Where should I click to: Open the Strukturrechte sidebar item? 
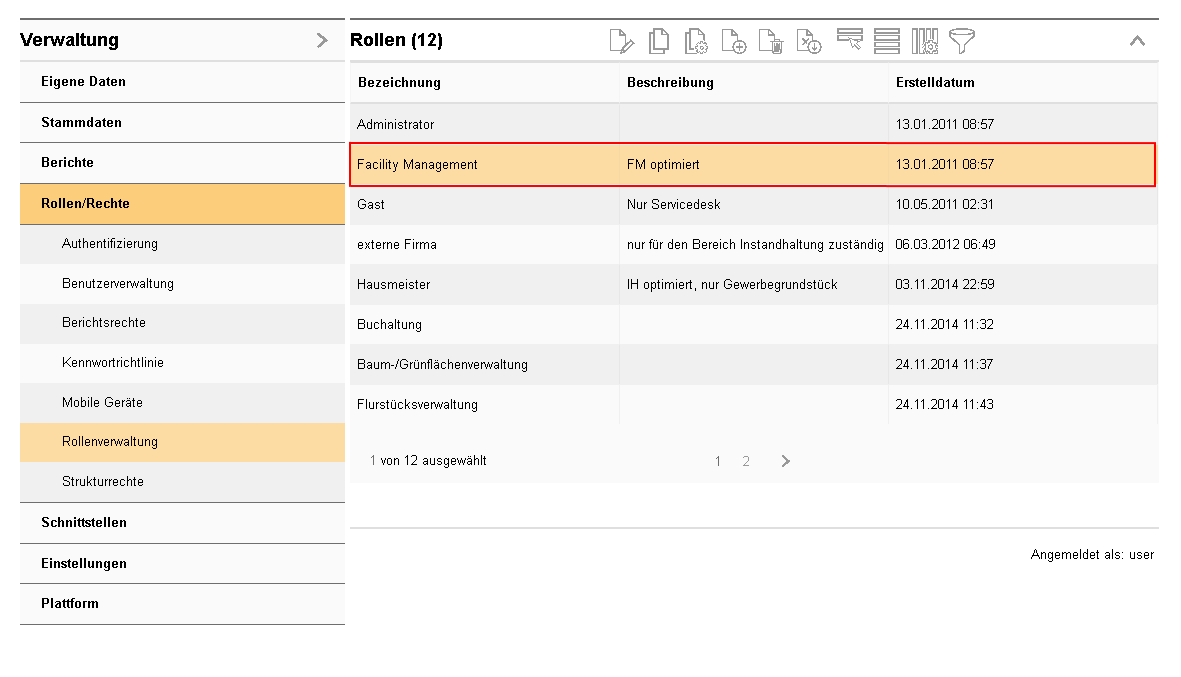(x=100, y=482)
